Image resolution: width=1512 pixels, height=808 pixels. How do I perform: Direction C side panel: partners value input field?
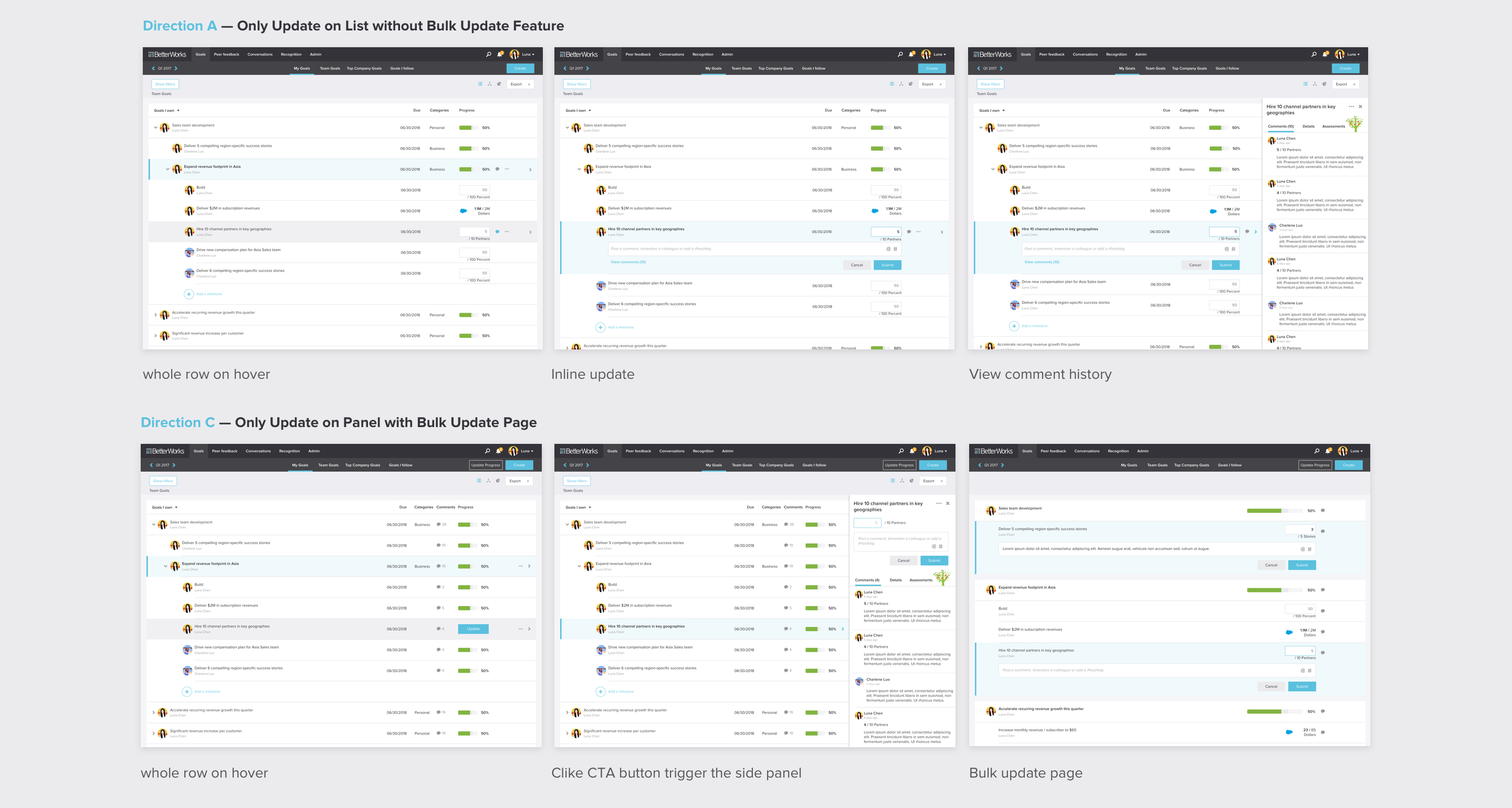pyautogui.click(x=867, y=522)
